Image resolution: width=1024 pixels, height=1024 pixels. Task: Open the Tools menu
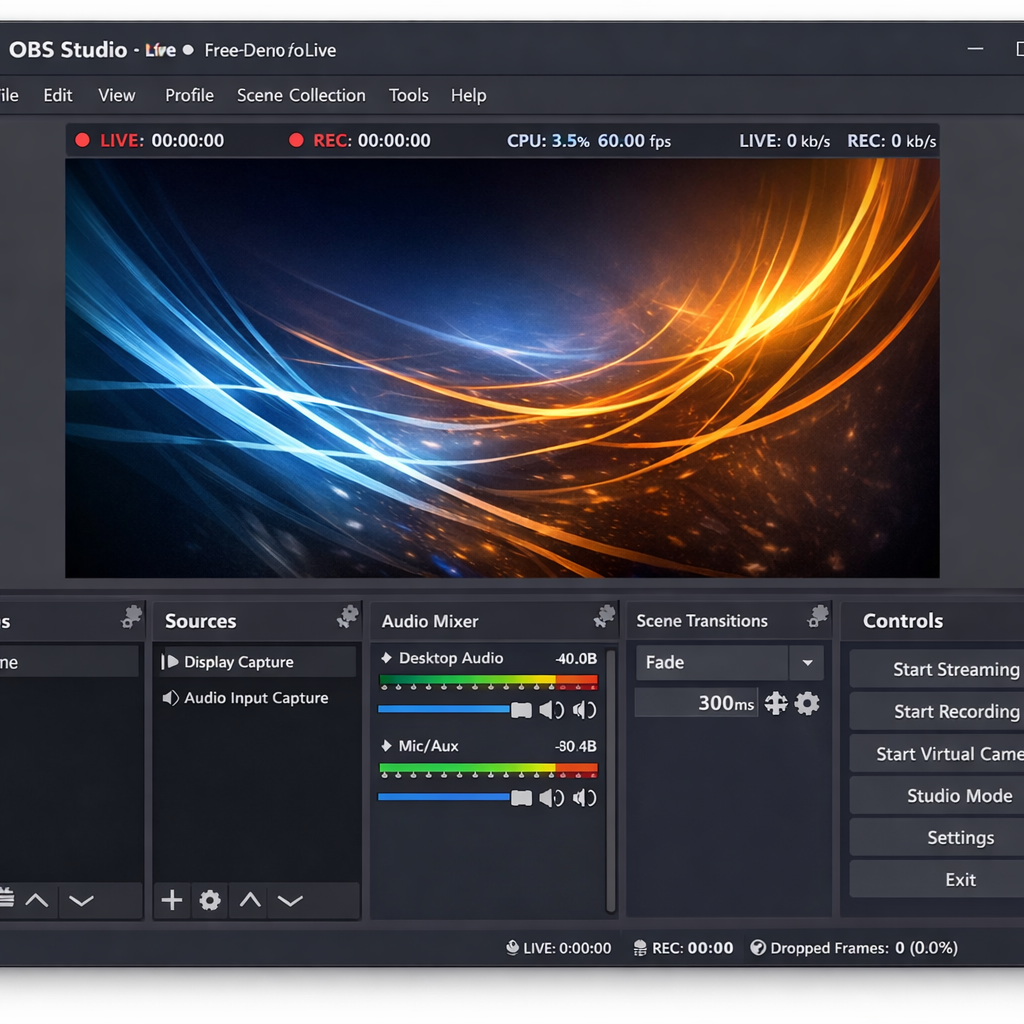click(408, 96)
